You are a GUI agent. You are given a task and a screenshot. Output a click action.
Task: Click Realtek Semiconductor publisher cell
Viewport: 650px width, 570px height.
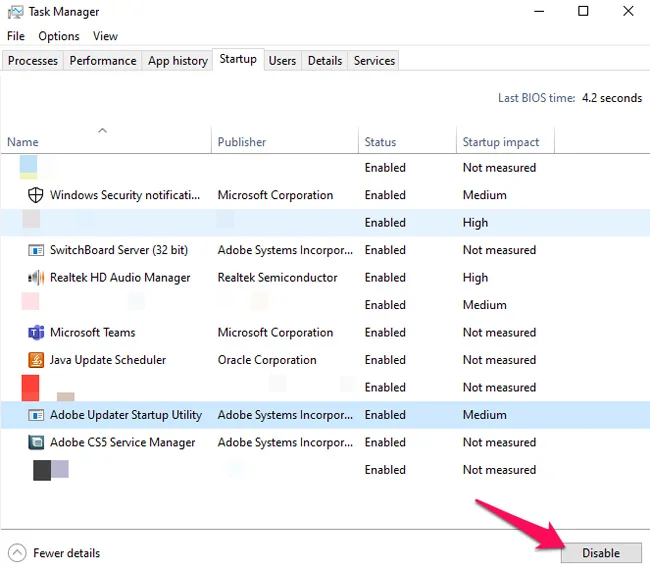pyautogui.click(x=277, y=277)
